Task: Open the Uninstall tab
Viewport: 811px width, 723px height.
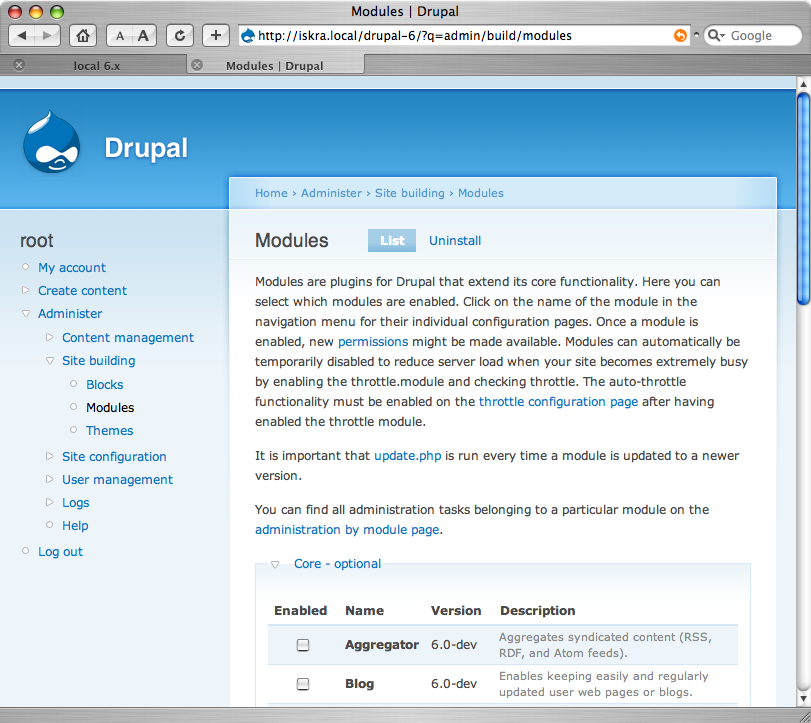Action: click(455, 240)
